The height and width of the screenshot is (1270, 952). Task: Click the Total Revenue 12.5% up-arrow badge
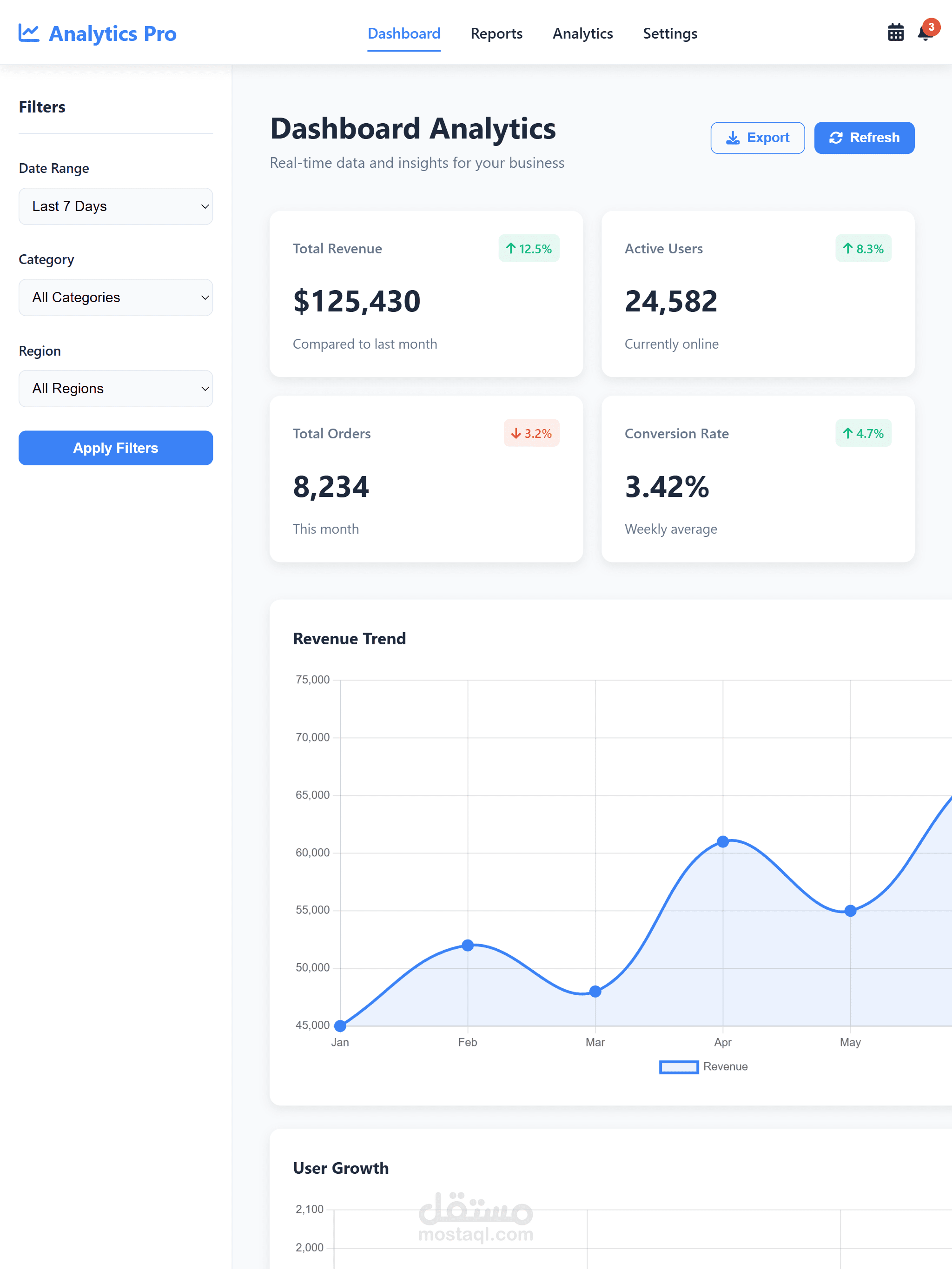tap(528, 249)
